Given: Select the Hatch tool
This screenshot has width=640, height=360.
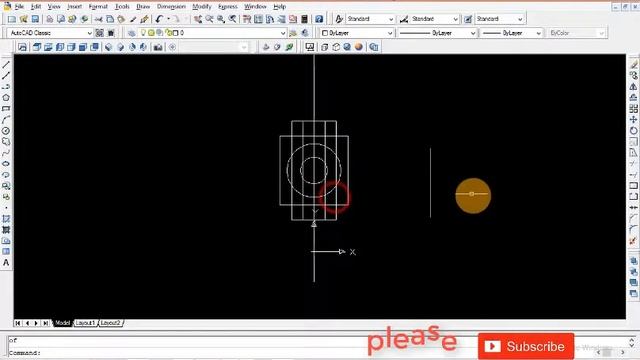Looking at the screenshot, I should click(x=6, y=219).
